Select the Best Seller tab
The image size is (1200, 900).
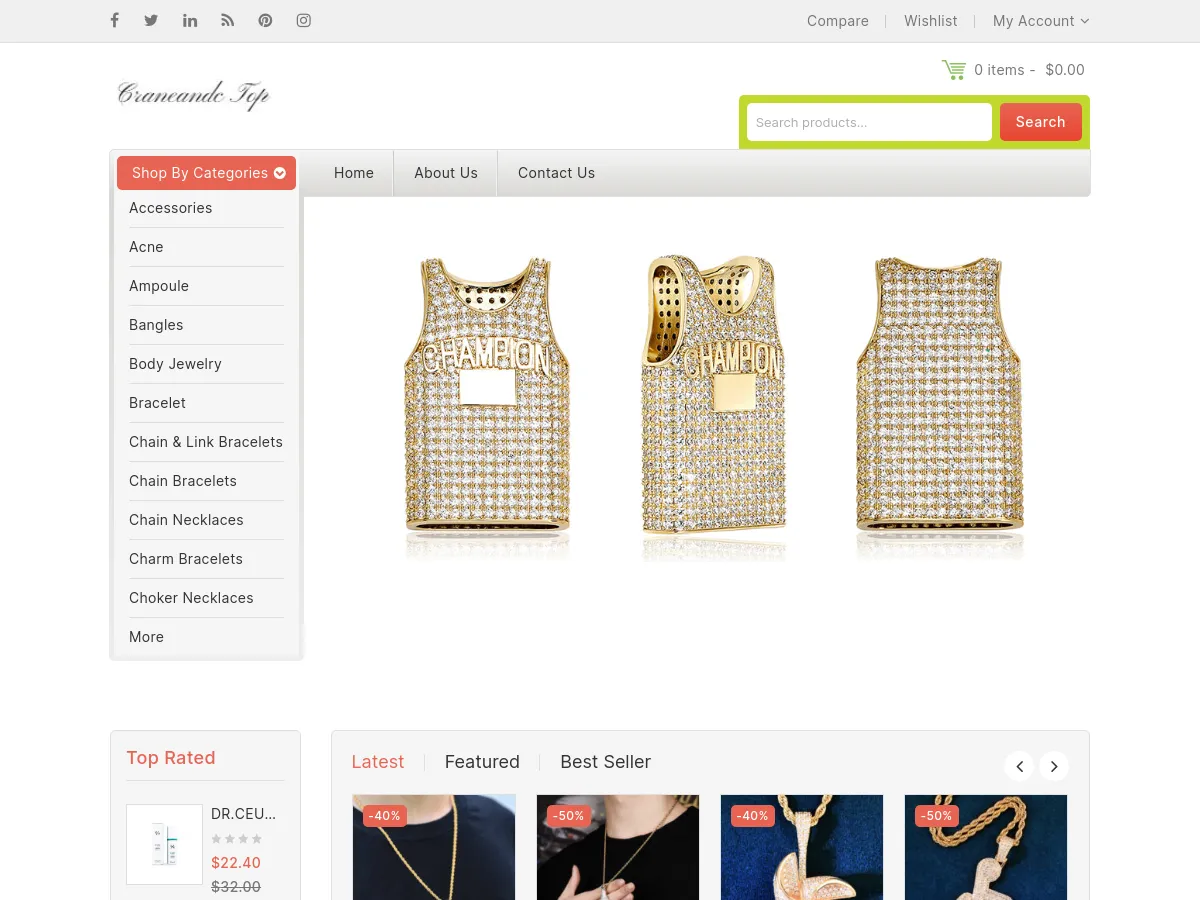point(605,762)
